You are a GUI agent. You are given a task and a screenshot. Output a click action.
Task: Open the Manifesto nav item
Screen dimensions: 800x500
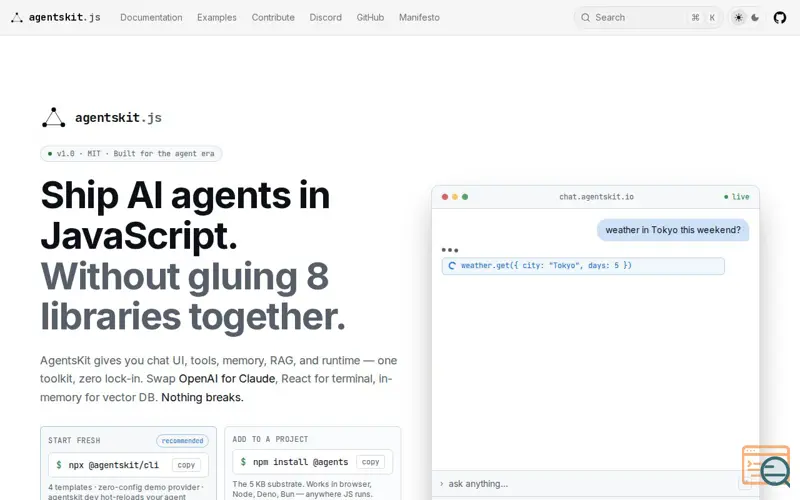419,17
